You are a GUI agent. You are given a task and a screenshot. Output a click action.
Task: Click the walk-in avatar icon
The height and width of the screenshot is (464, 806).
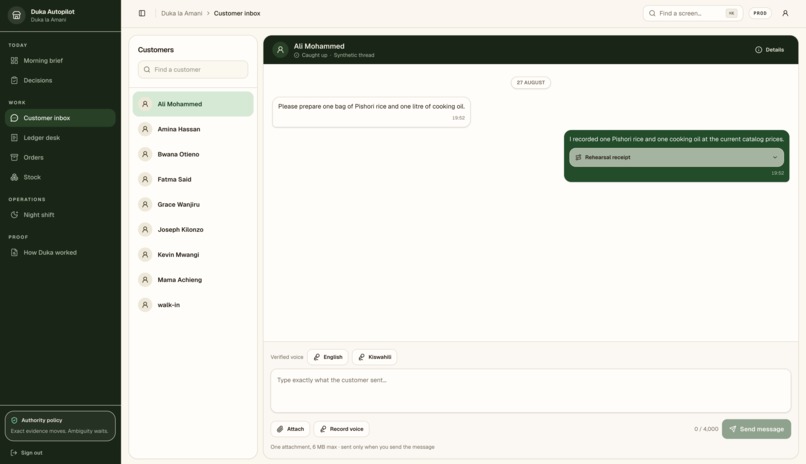coord(145,305)
